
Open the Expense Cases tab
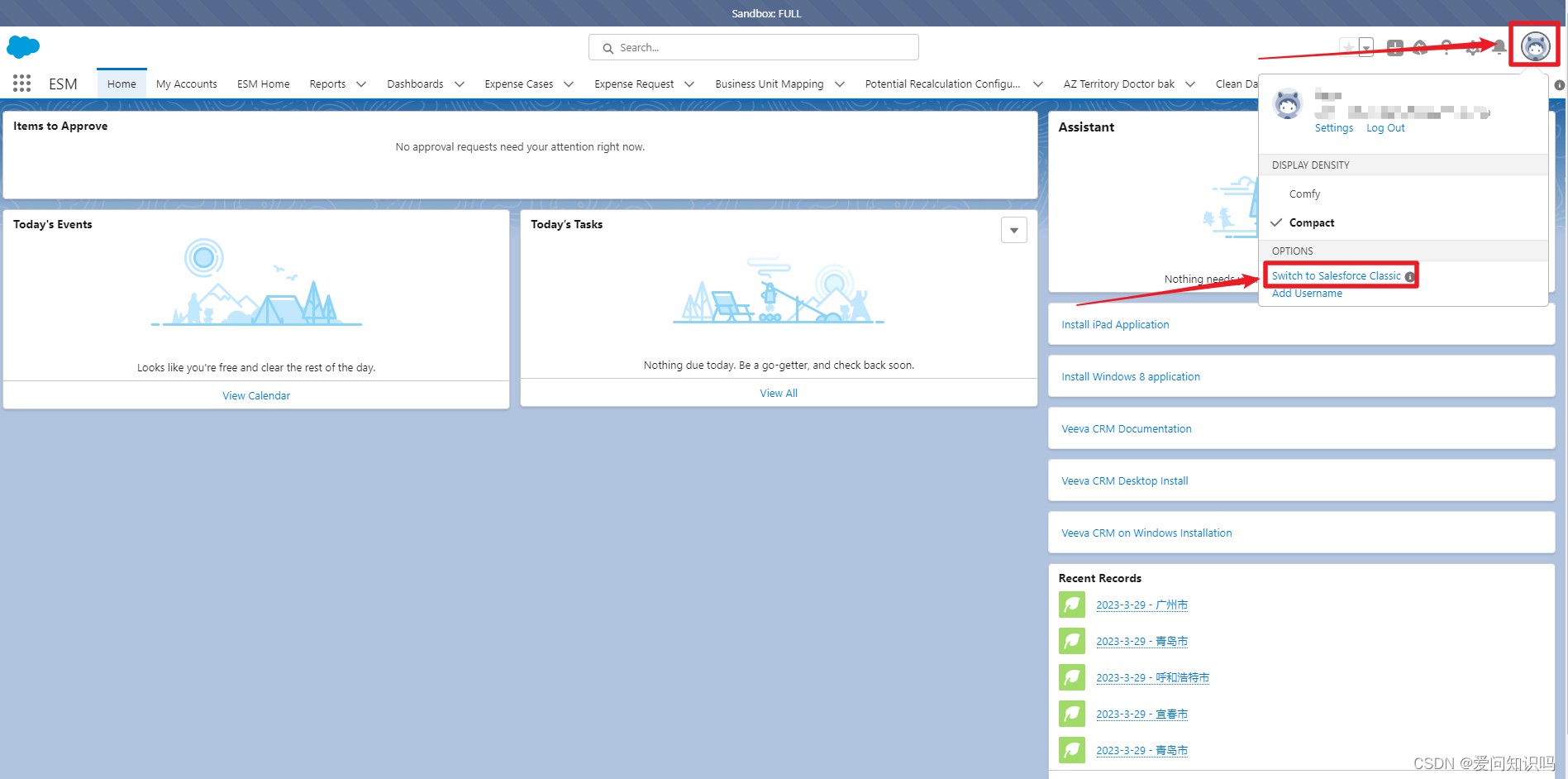519,84
